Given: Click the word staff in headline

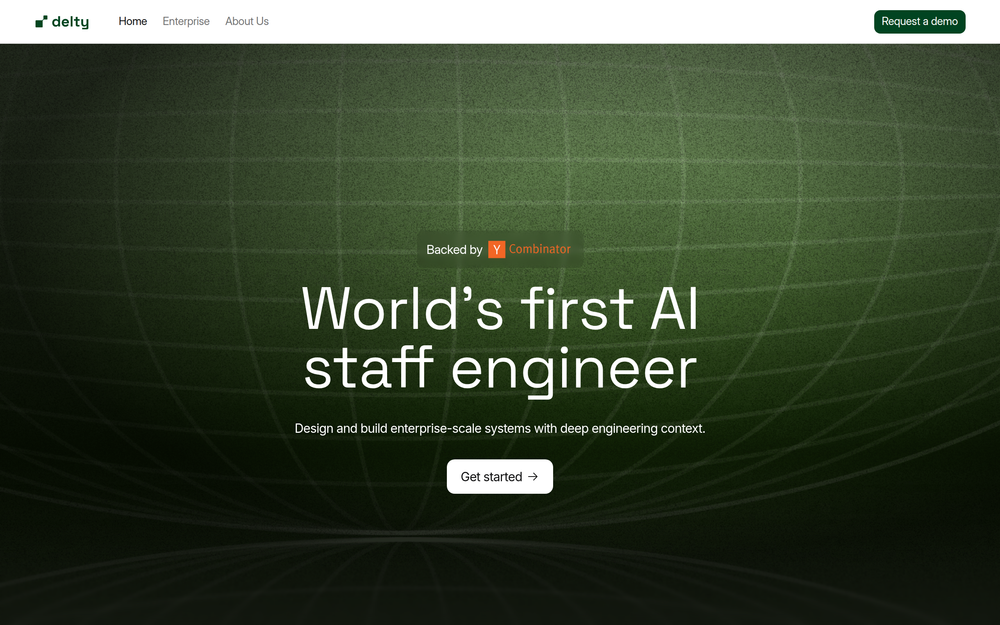Looking at the screenshot, I should click(x=369, y=368).
